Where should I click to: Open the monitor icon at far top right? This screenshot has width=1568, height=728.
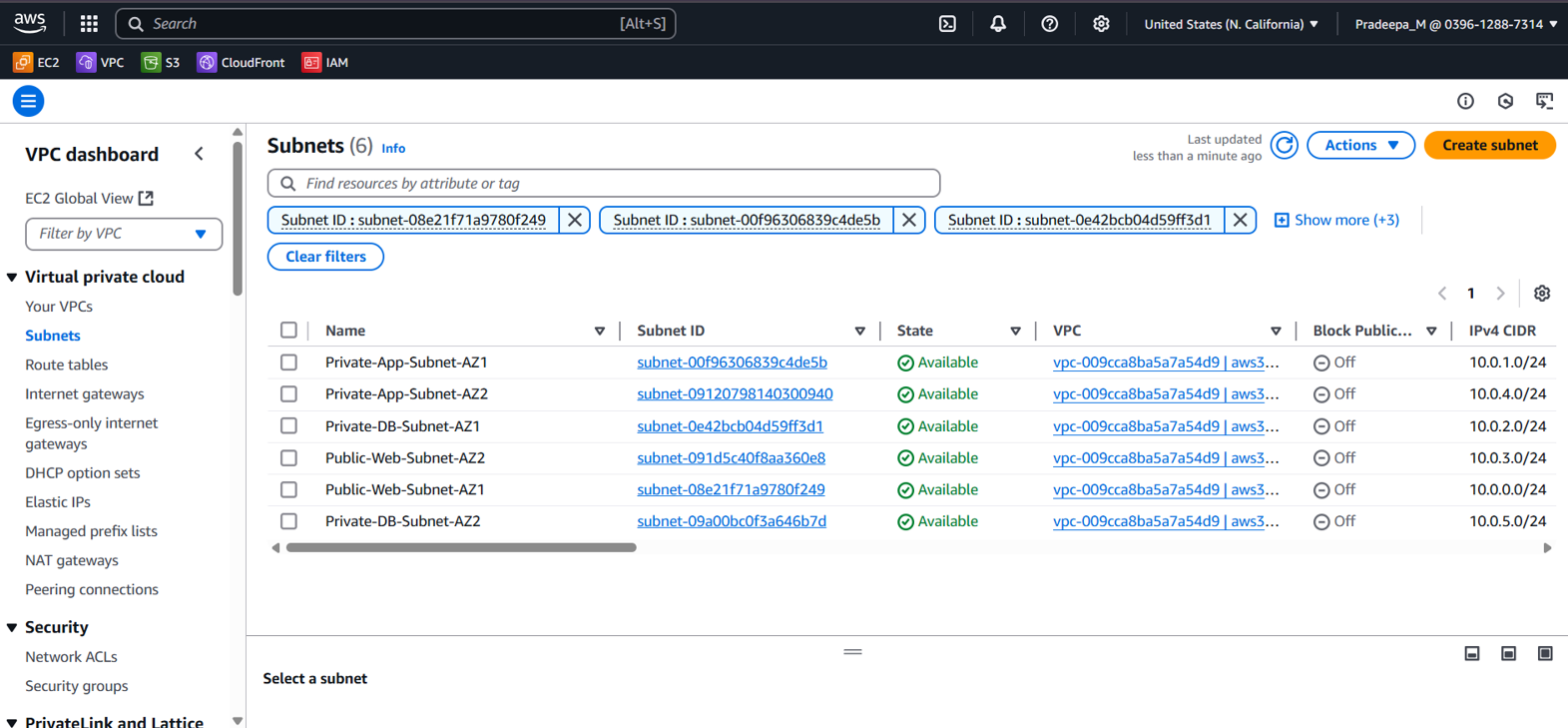[x=1545, y=101]
